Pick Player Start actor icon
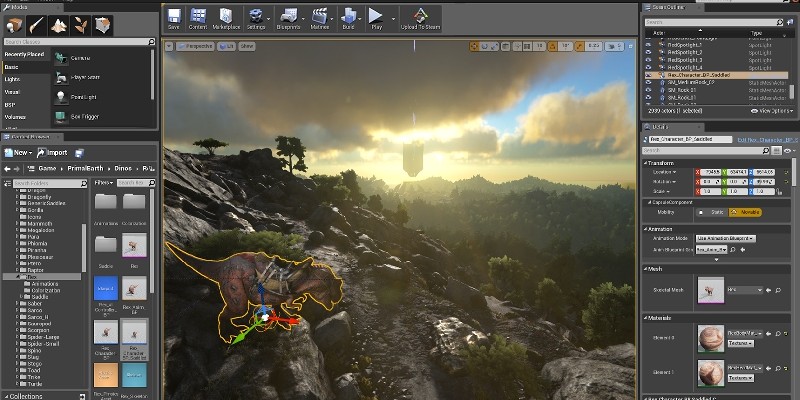This screenshot has width=800, height=400. click(x=61, y=78)
